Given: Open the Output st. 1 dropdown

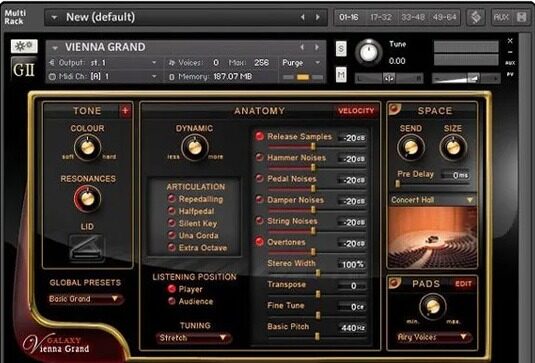Looking at the screenshot, I should point(154,63).
